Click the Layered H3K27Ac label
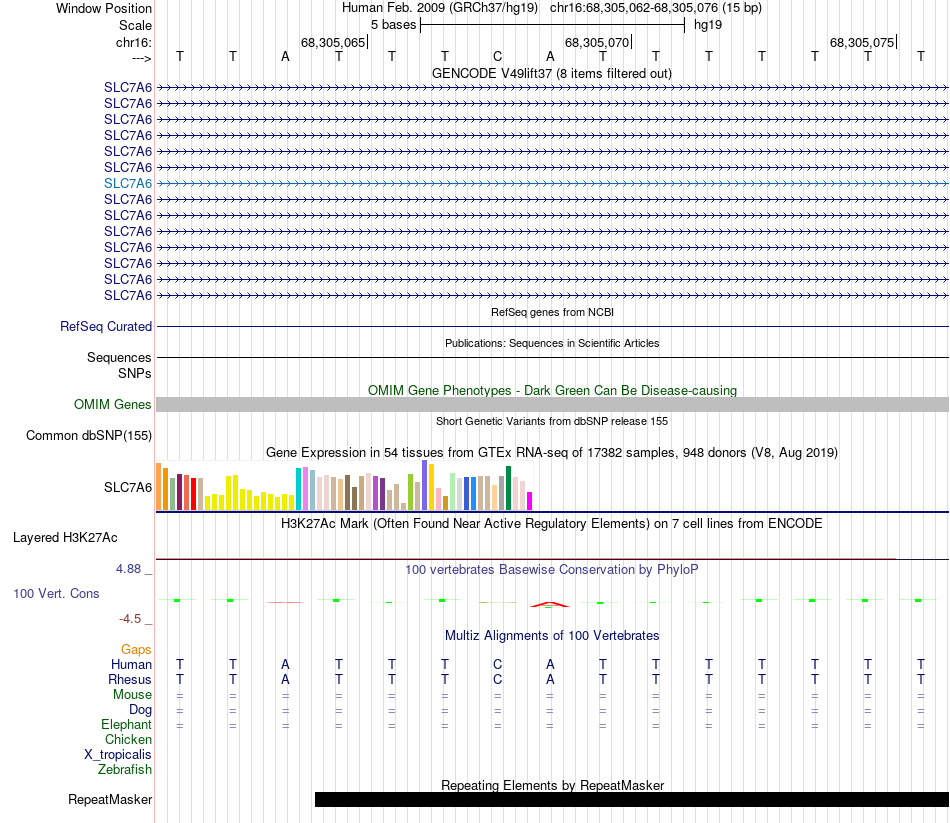The height and width of the screenshot is (823, 950). click(65, 538)
